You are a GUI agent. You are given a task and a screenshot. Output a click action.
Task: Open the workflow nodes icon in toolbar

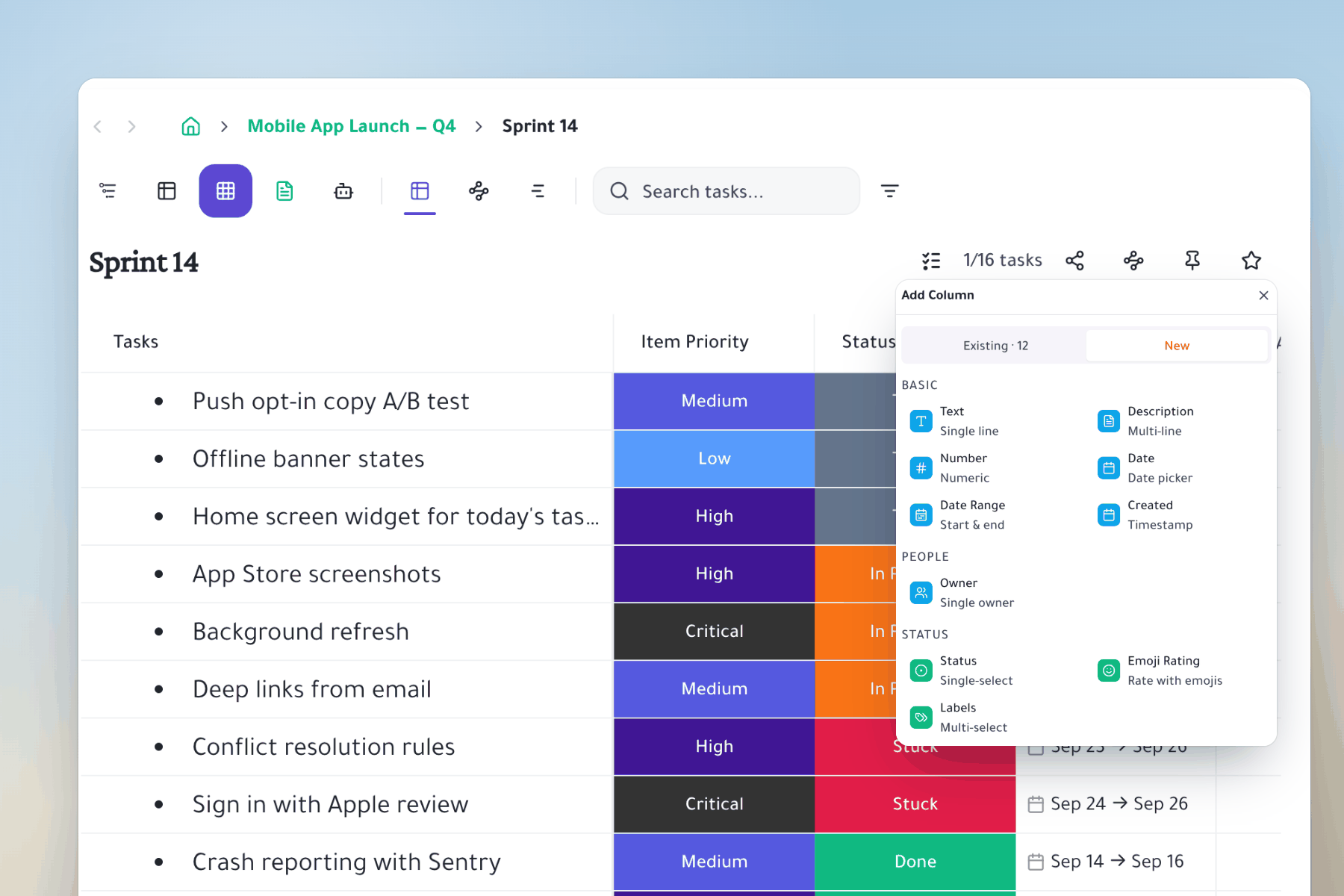coord(479,191)
